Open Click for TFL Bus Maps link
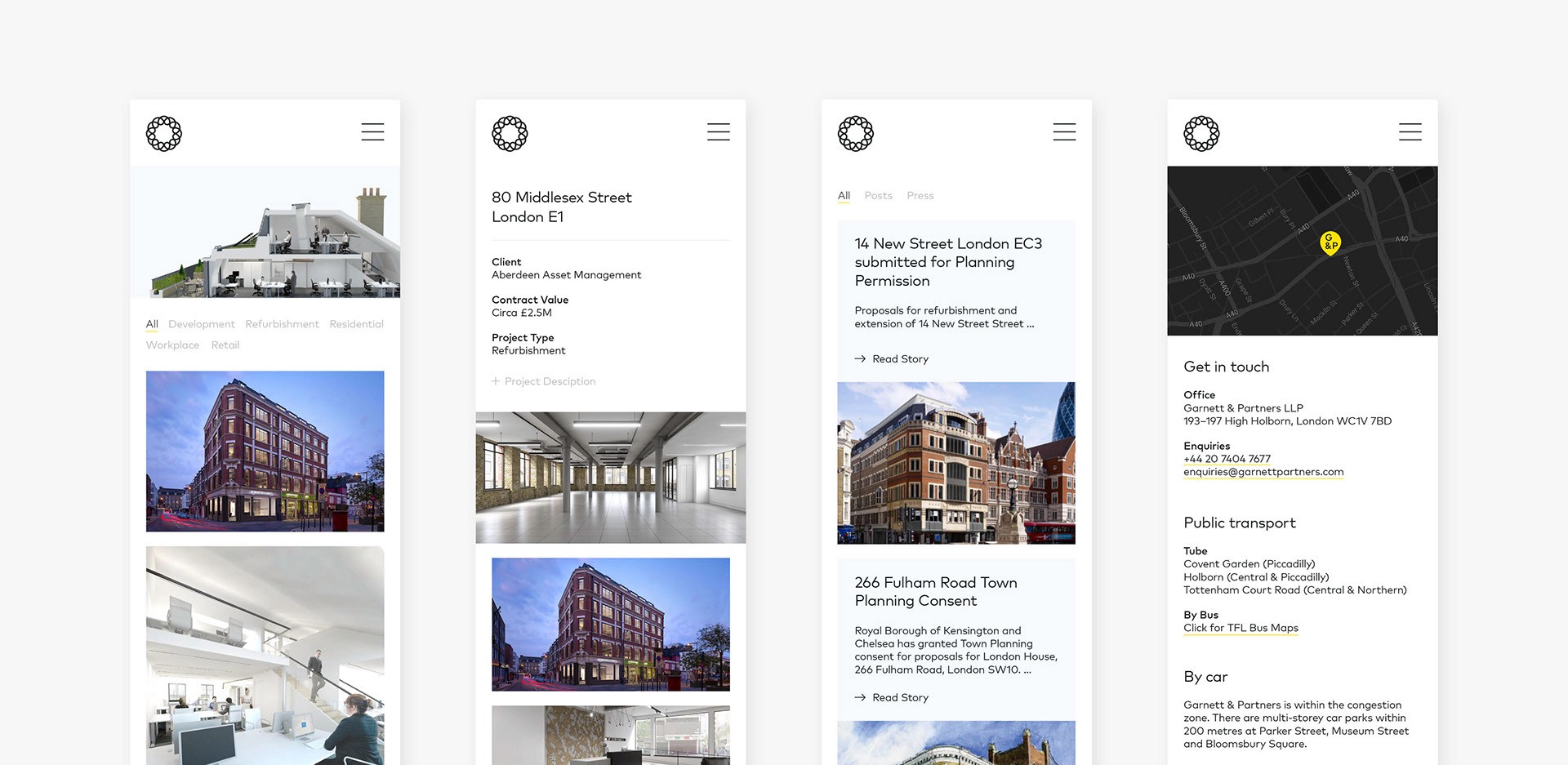 click(x=1241, y=628)
